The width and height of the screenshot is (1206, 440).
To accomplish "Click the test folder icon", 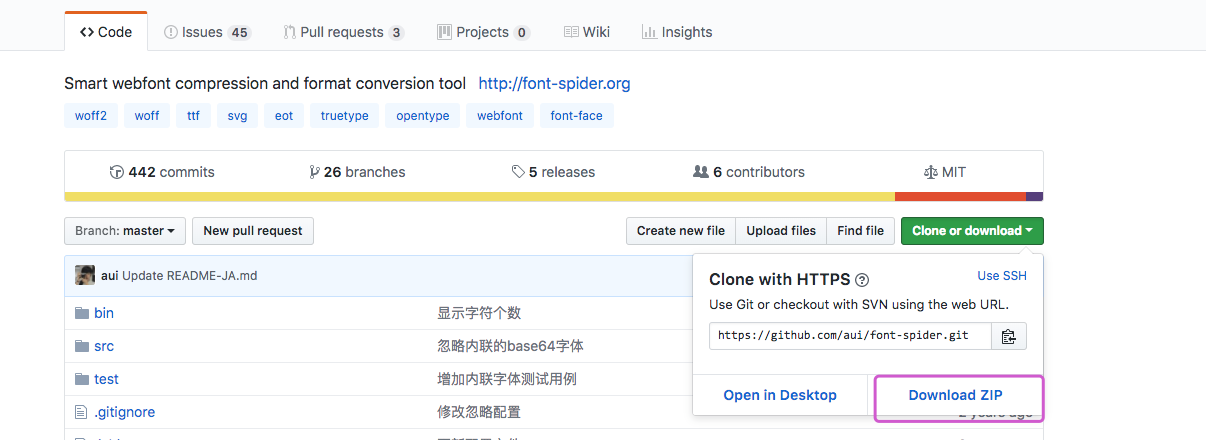I will pyautogui.click(x=82, y=379).
